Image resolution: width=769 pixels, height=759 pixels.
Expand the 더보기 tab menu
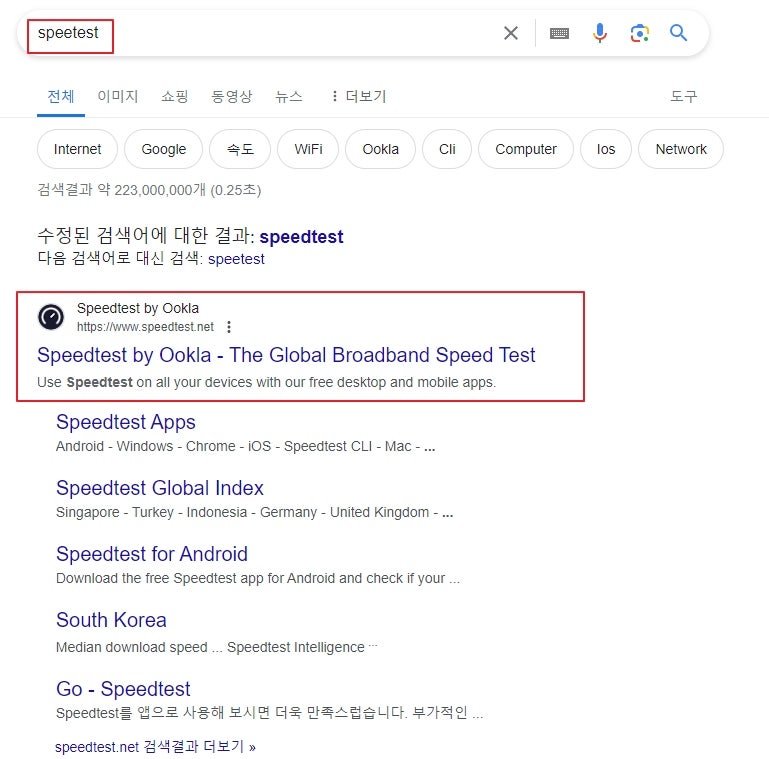tap(359, 96)
